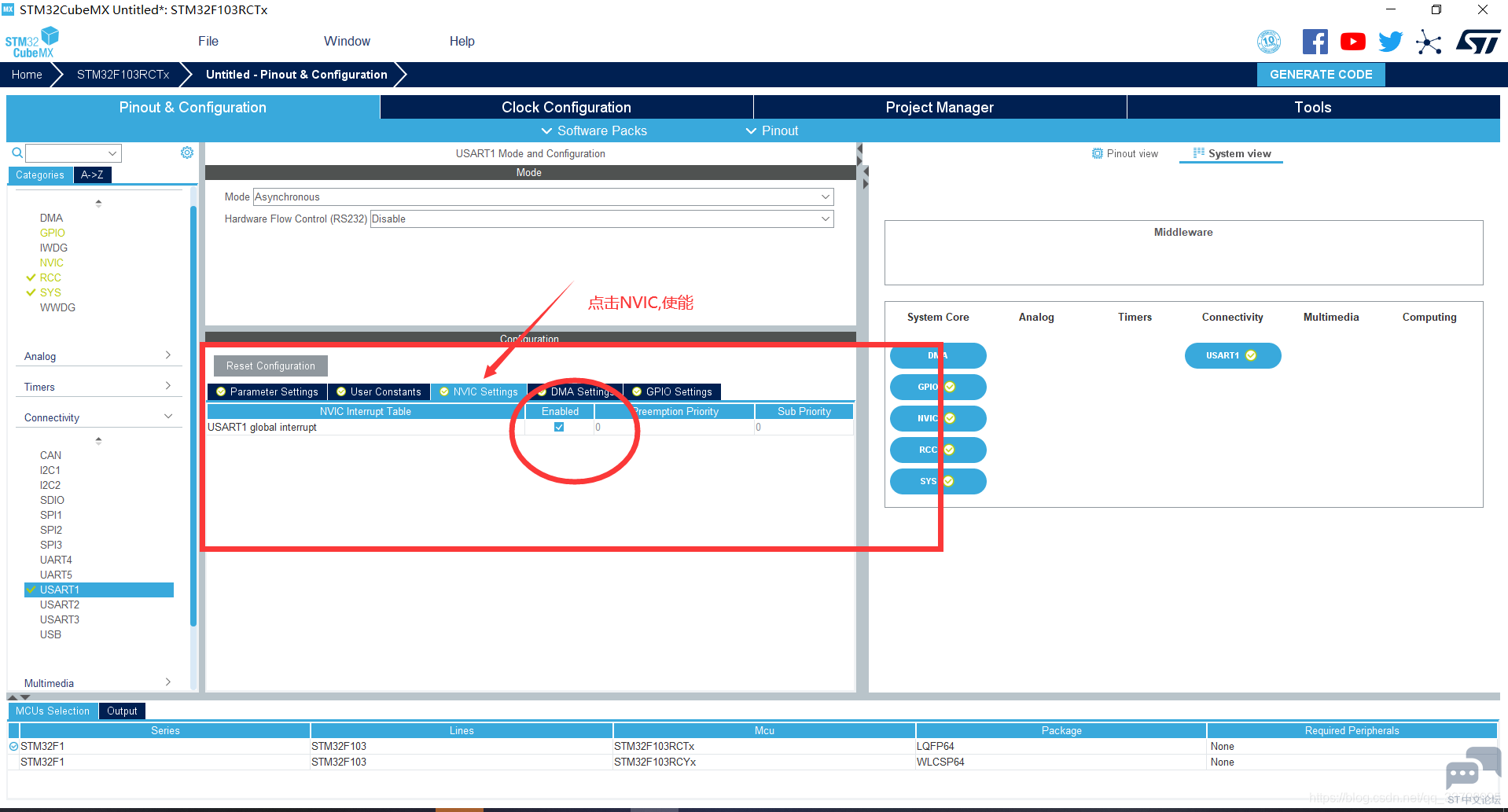The height and width of the screenshot is (812, 1508).
Task: Click the RCC button in System view
Action: pos(938,450)
